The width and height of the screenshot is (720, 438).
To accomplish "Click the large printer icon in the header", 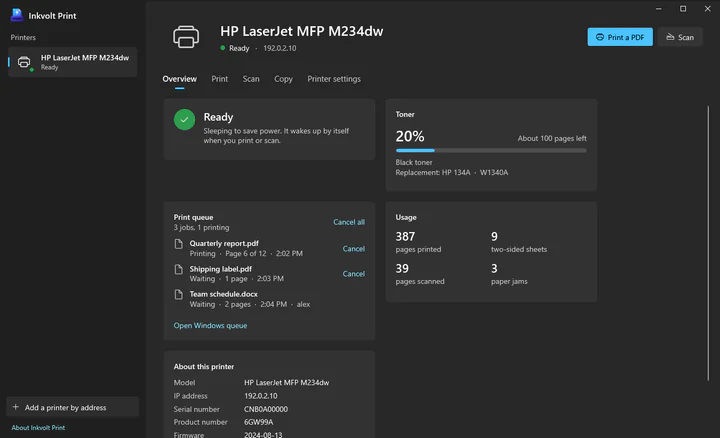I will pos(186,37).
